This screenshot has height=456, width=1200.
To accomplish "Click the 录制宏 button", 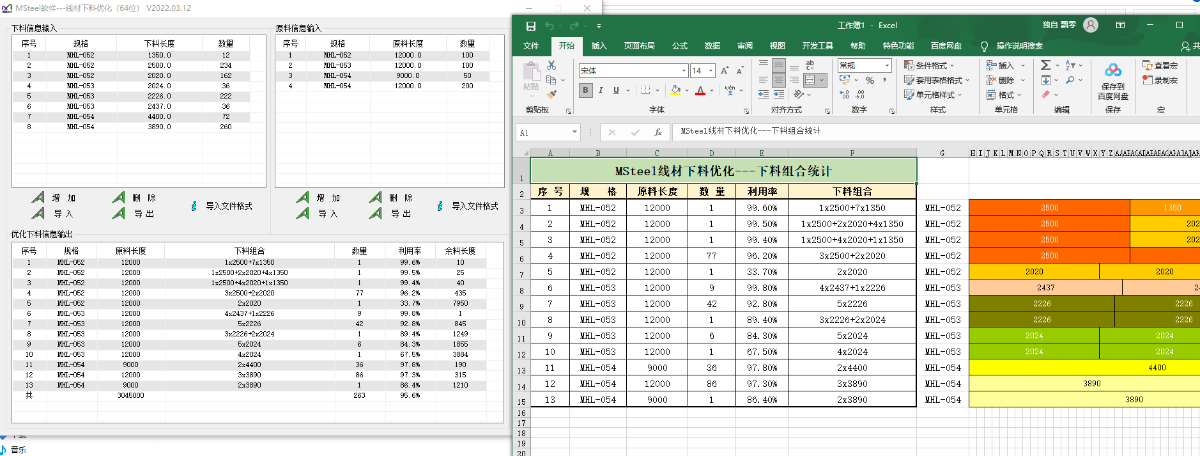I will pos(1160,80).
